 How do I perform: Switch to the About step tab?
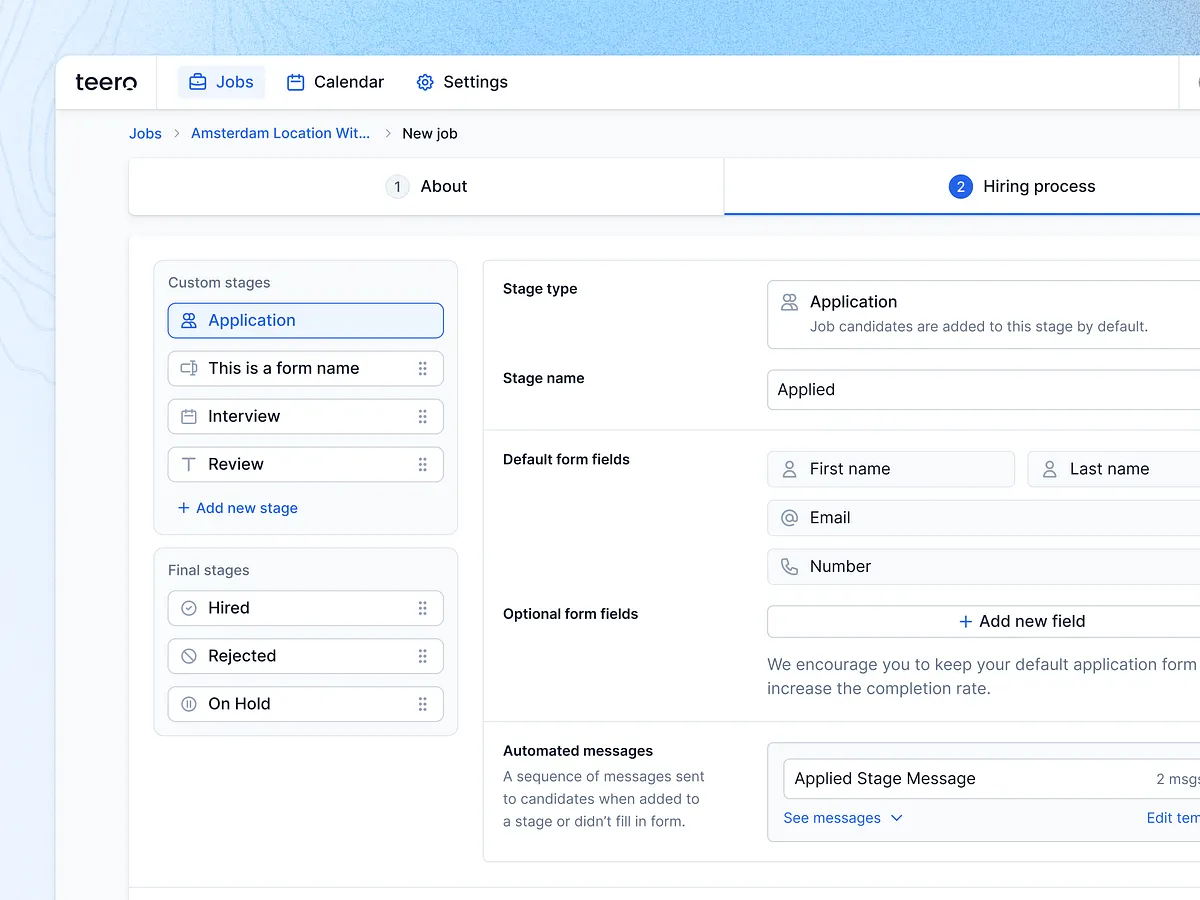[427, 187]
